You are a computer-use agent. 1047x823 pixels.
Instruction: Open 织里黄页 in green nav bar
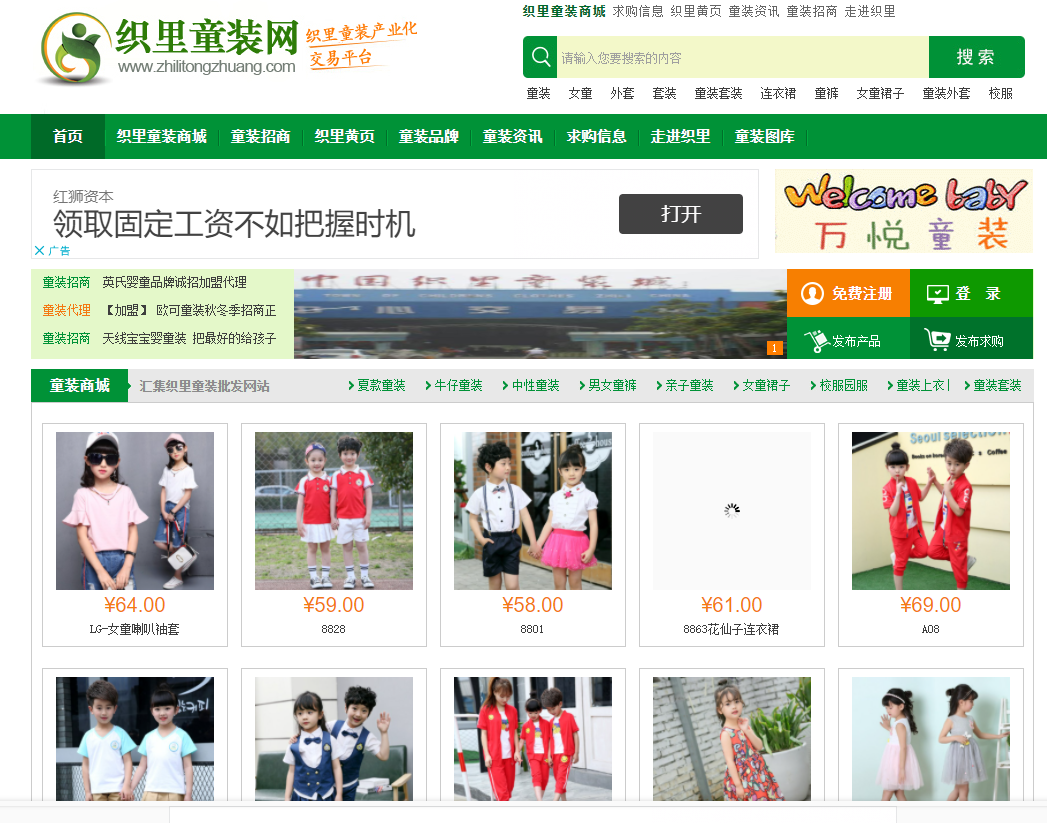(x=345, y=136)
